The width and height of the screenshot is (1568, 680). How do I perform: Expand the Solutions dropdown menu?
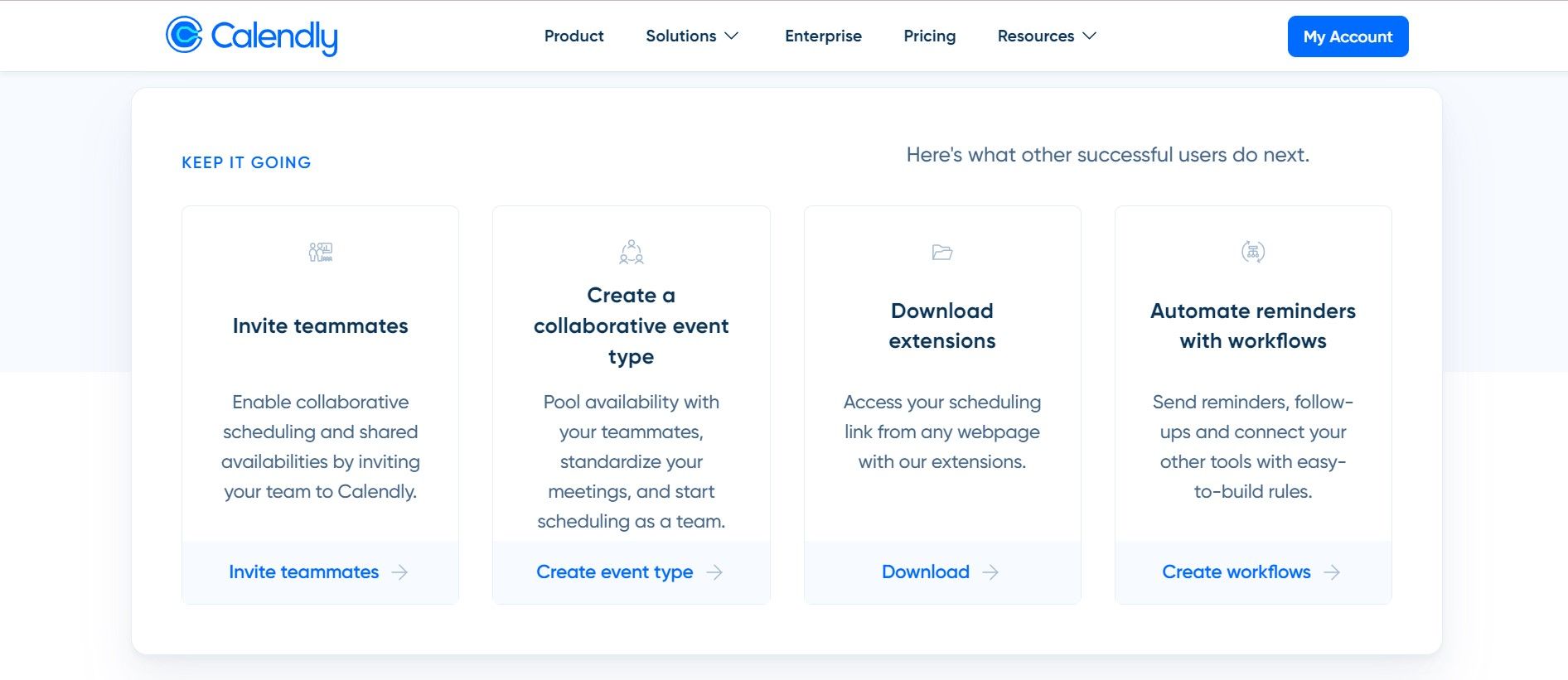pos(692,36)
